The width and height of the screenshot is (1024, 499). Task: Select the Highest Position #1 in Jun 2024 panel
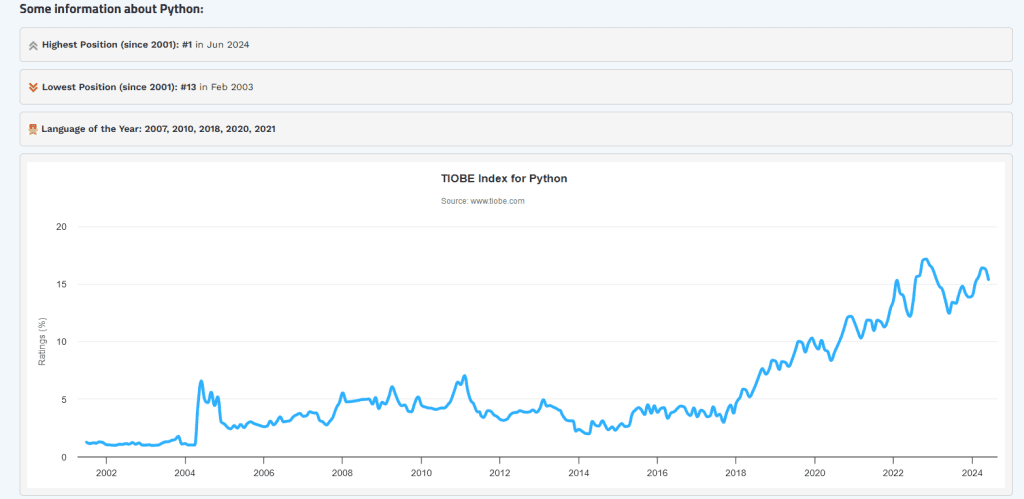click(516, 45)
